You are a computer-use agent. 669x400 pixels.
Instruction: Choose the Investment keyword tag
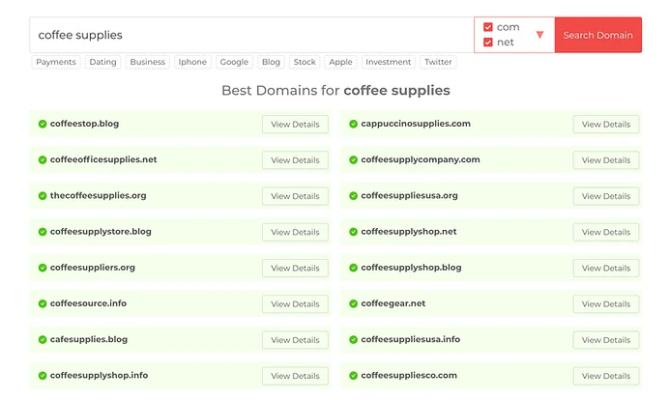point(388,62)
